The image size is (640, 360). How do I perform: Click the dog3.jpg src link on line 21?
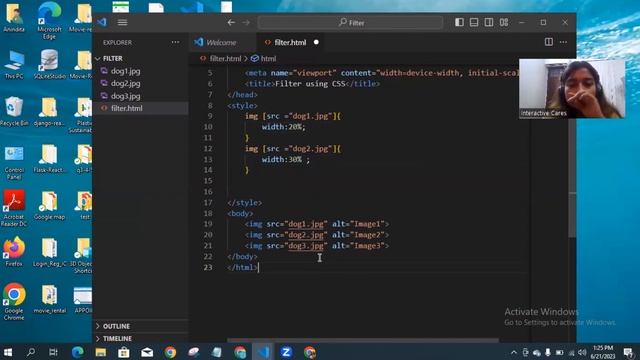coord(306,246)
